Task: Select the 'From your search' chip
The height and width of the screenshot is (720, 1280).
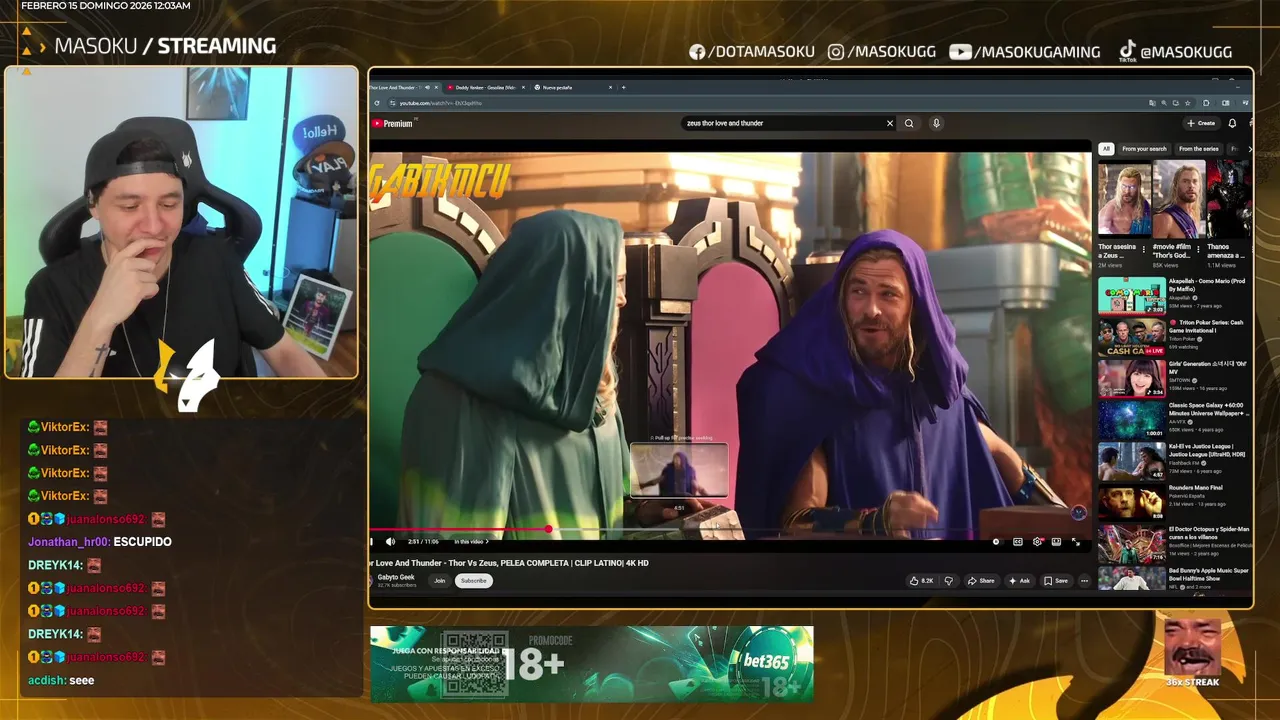Action: click(1144, 149)
